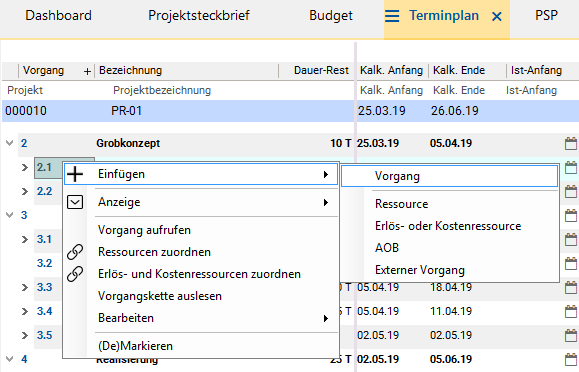Close the Terminplan tab

(x=497, y=16)
